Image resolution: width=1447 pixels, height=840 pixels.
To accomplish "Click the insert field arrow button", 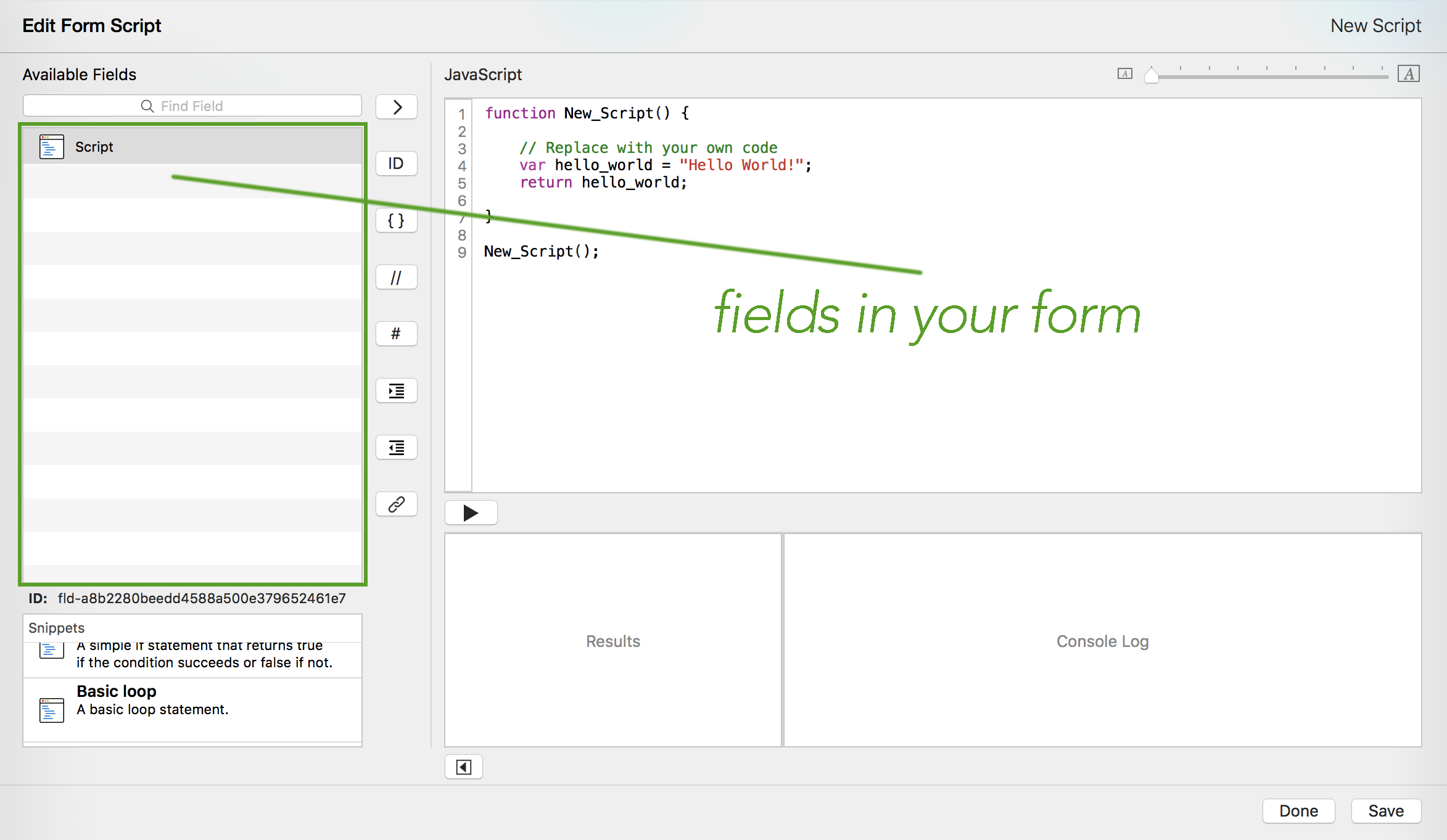I will [x=396, y=107].
